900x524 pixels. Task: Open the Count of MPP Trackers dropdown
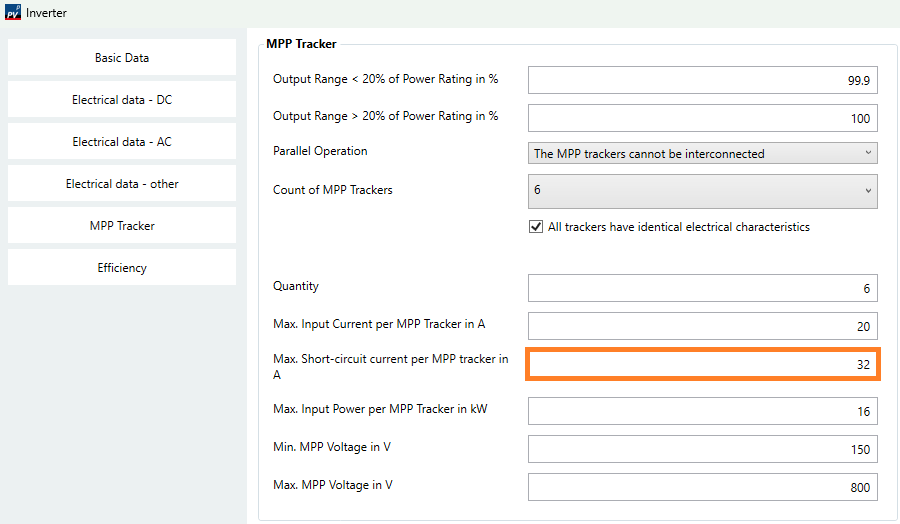click(702, 190)
